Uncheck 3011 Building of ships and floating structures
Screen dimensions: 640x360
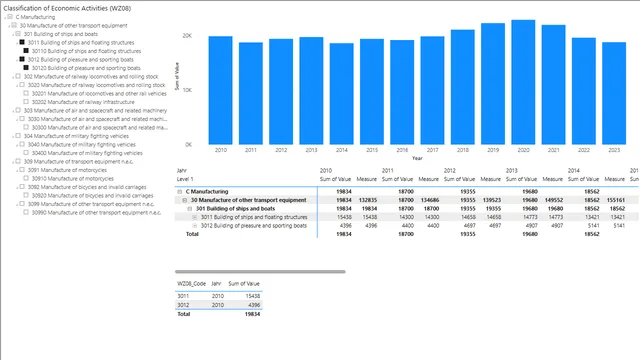[22, 42]
